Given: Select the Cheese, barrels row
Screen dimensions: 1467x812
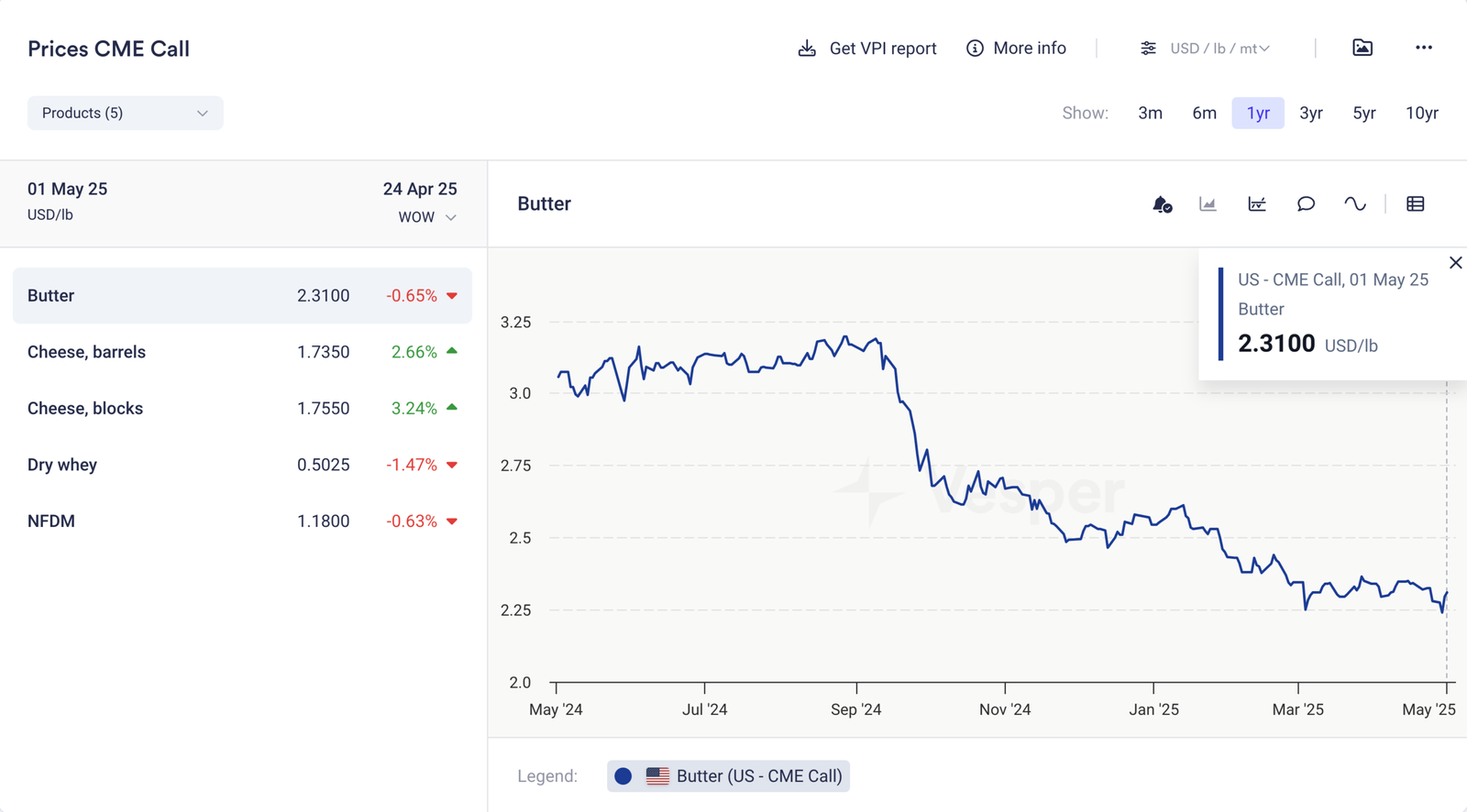Looking at the screenshot, I should click(242, 352).
